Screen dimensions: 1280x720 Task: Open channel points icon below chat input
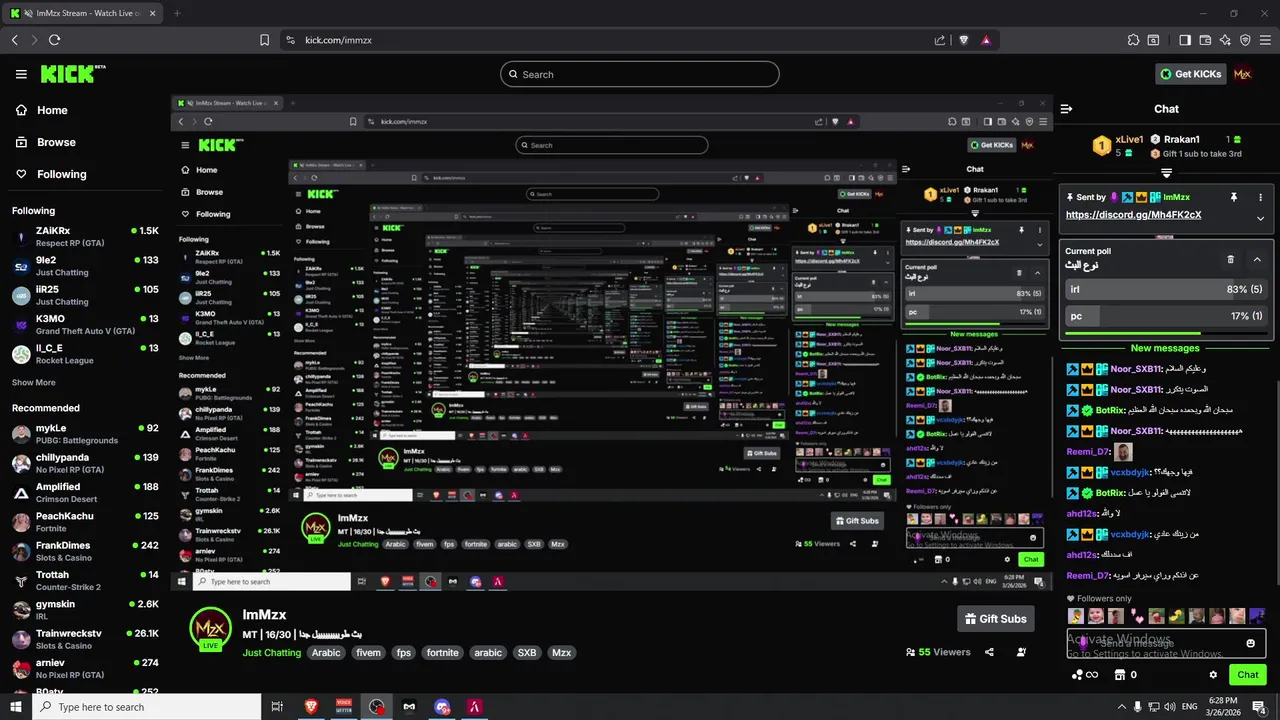click(x=1084, y=675)
